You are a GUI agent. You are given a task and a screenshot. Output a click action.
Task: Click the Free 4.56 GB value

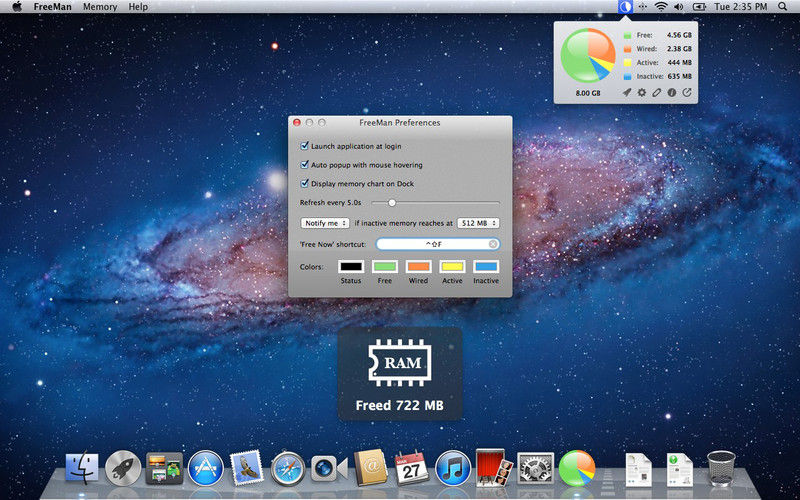tap(679, 35)
